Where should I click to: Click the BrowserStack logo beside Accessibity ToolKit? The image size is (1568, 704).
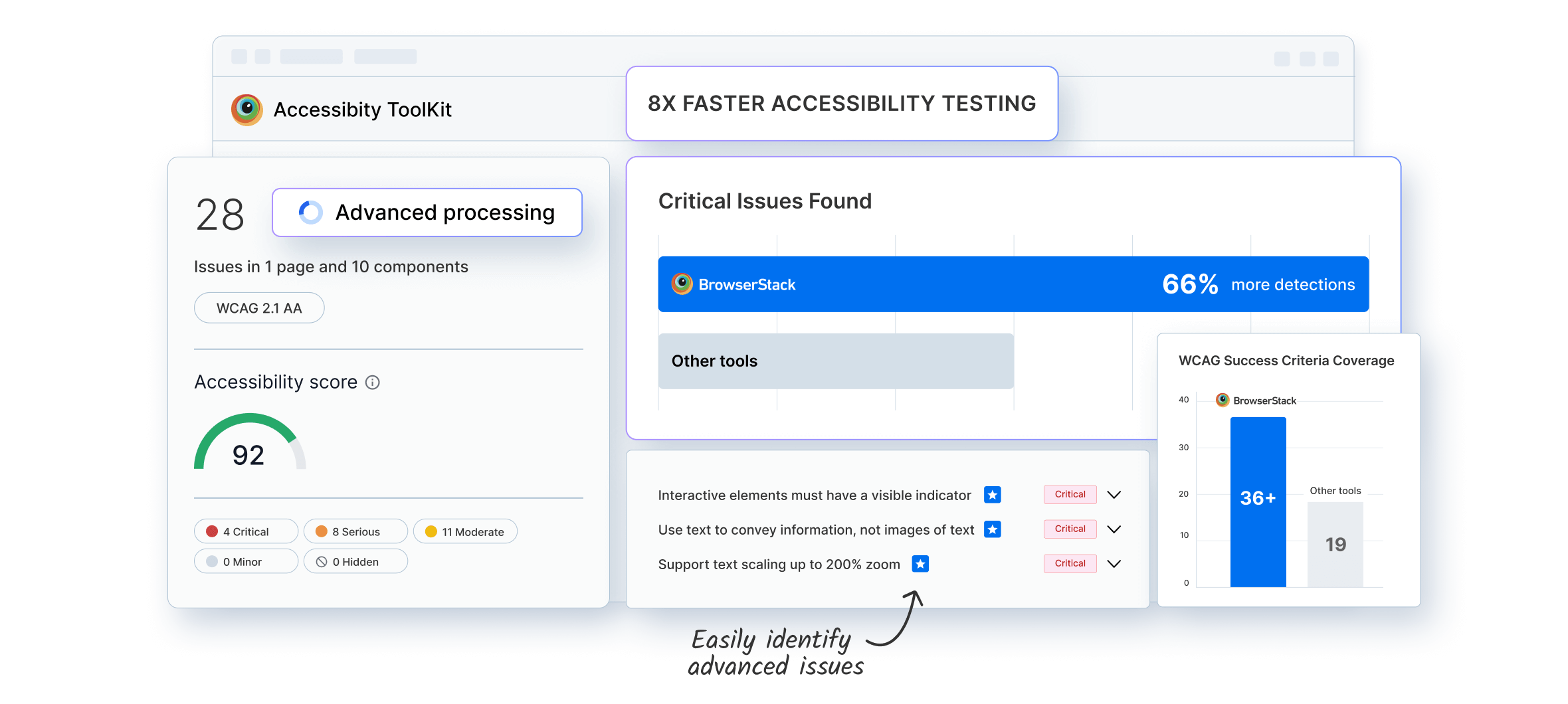pos(246,110)
